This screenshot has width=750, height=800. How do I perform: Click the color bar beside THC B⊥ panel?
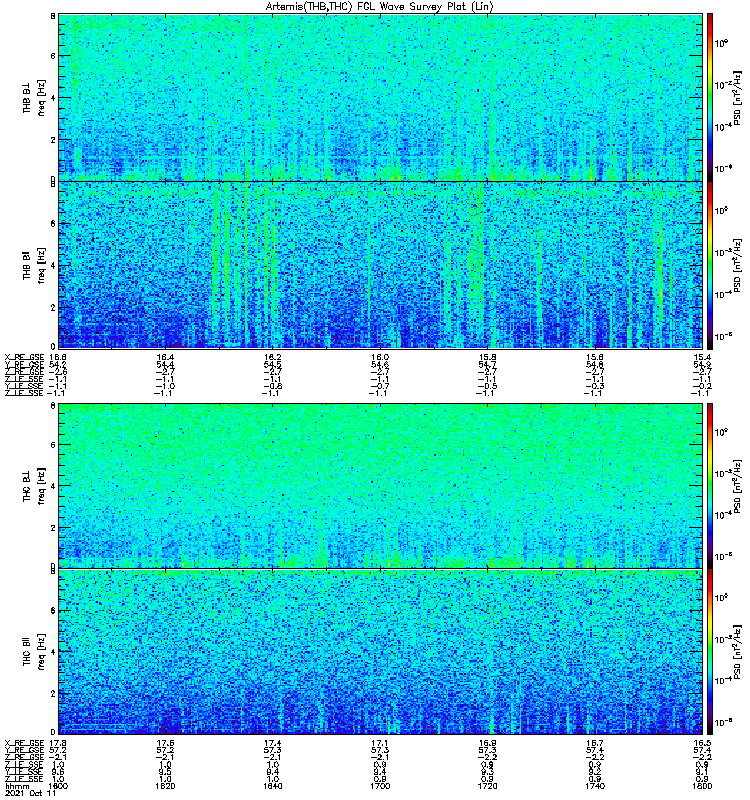(710, 486)
